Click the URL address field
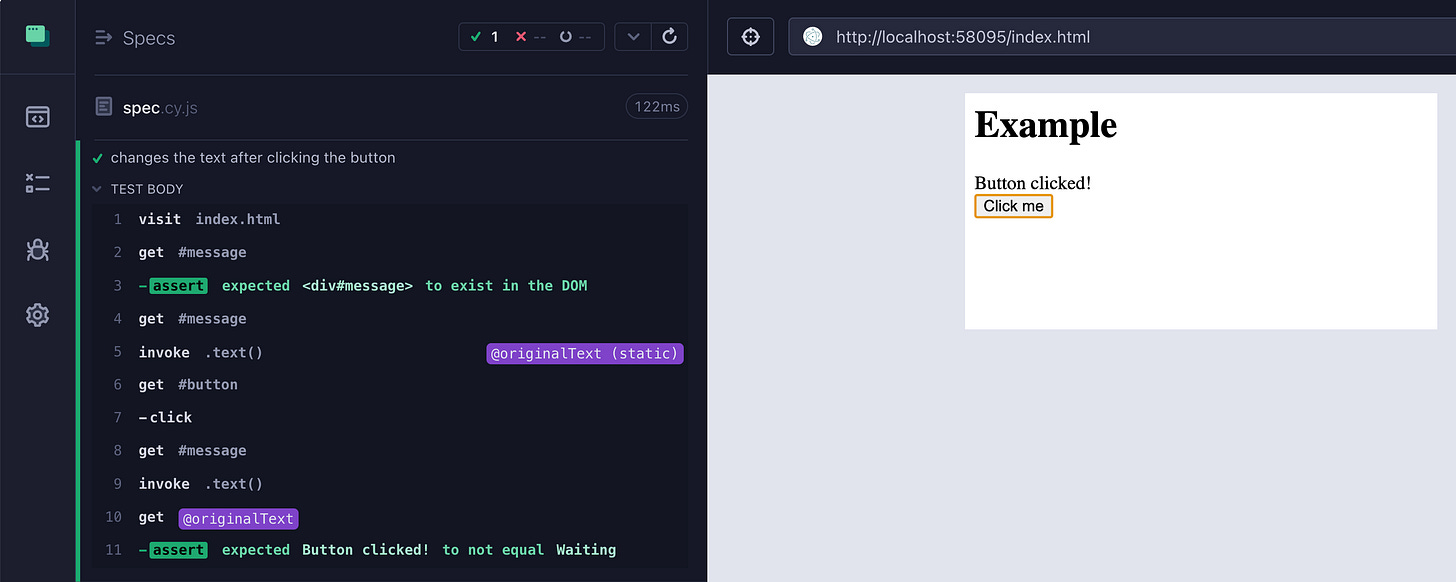This screenshot has width=1456, height=582. [1122, 37]
